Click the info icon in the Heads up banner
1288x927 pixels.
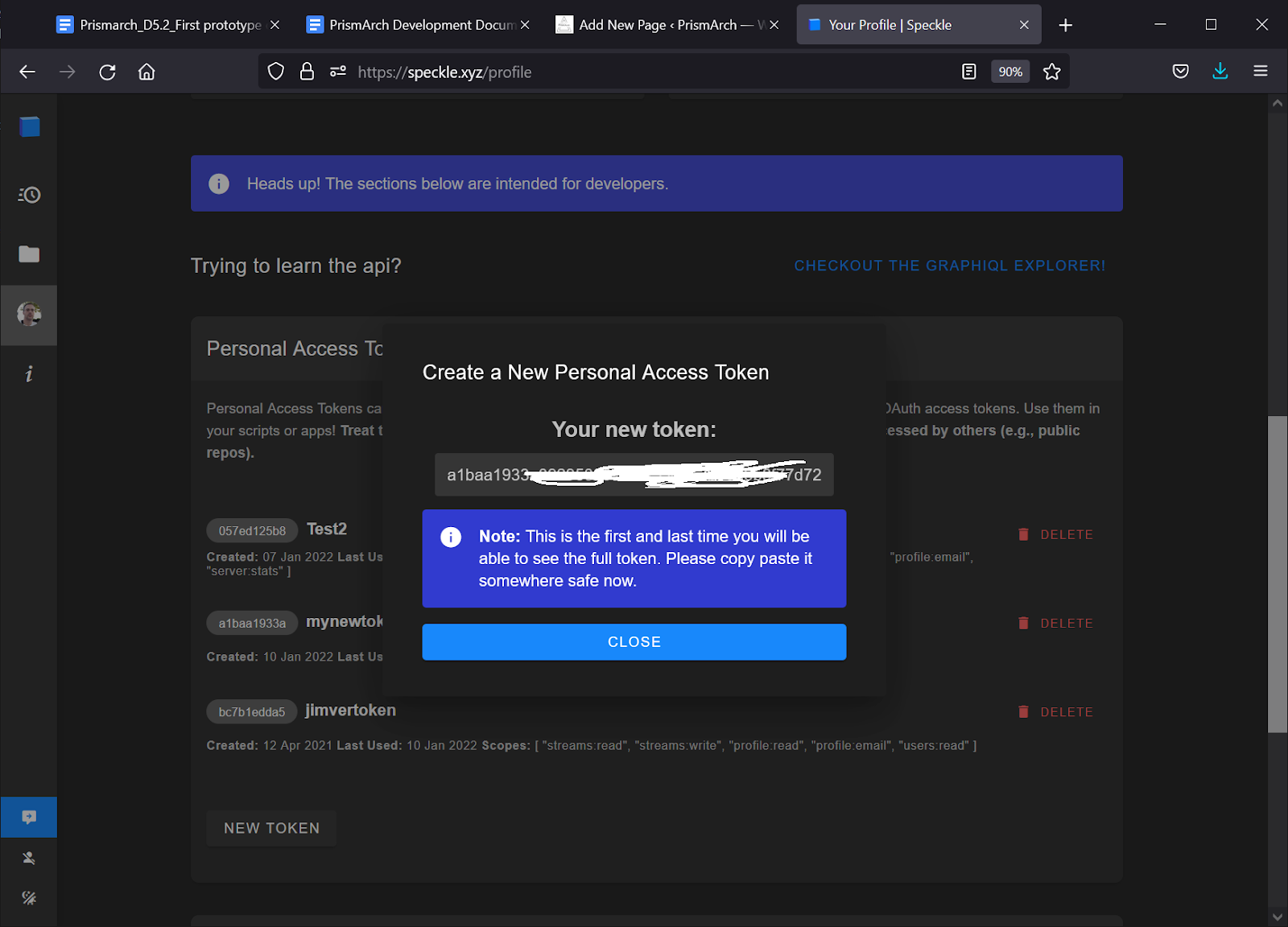[219, 183]
